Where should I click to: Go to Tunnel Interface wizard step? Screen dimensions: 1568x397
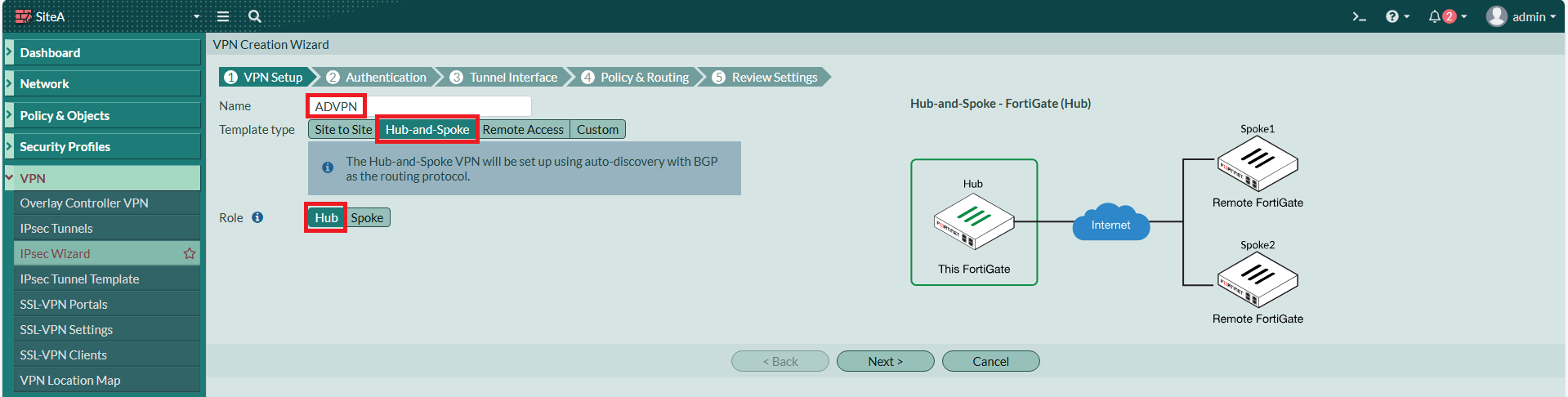tap(504, 77)
